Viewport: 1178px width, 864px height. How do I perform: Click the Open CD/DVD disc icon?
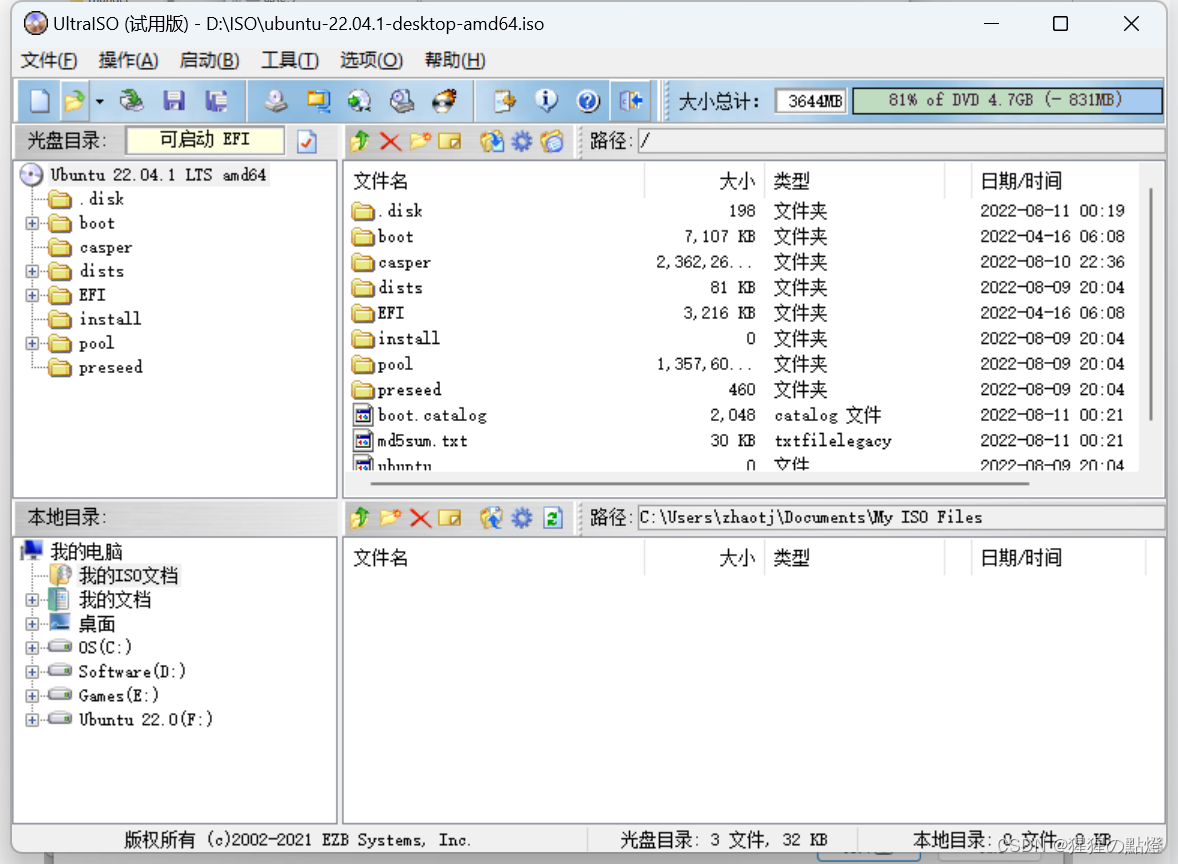[x=132, y=101]
